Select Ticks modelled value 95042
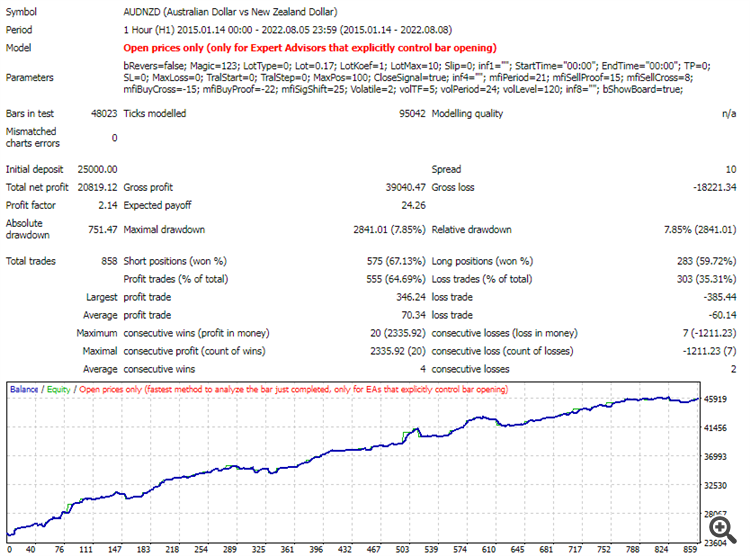 412,114
